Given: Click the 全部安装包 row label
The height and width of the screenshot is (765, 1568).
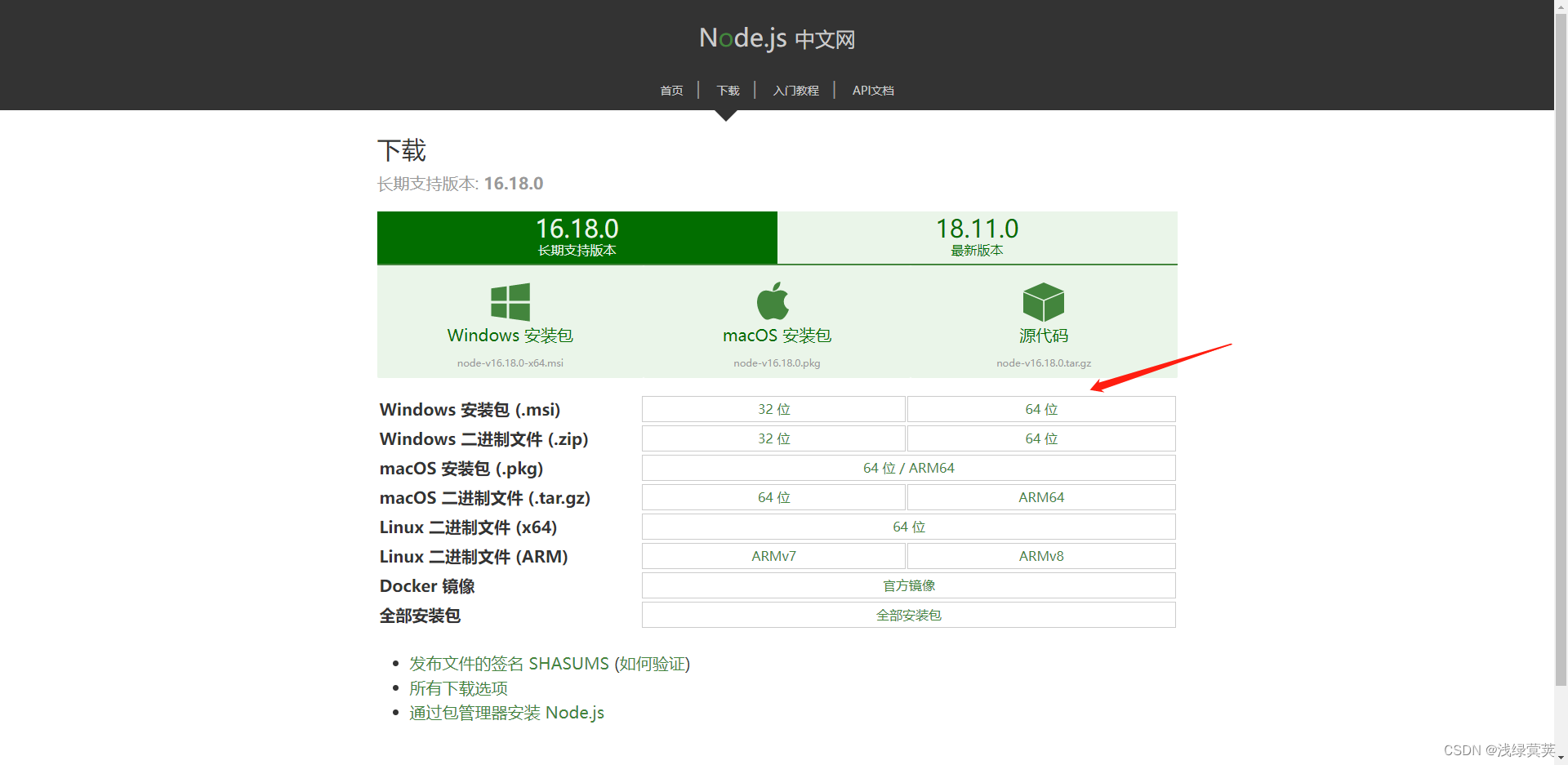Looking at the screenshot, I should 420,616.
